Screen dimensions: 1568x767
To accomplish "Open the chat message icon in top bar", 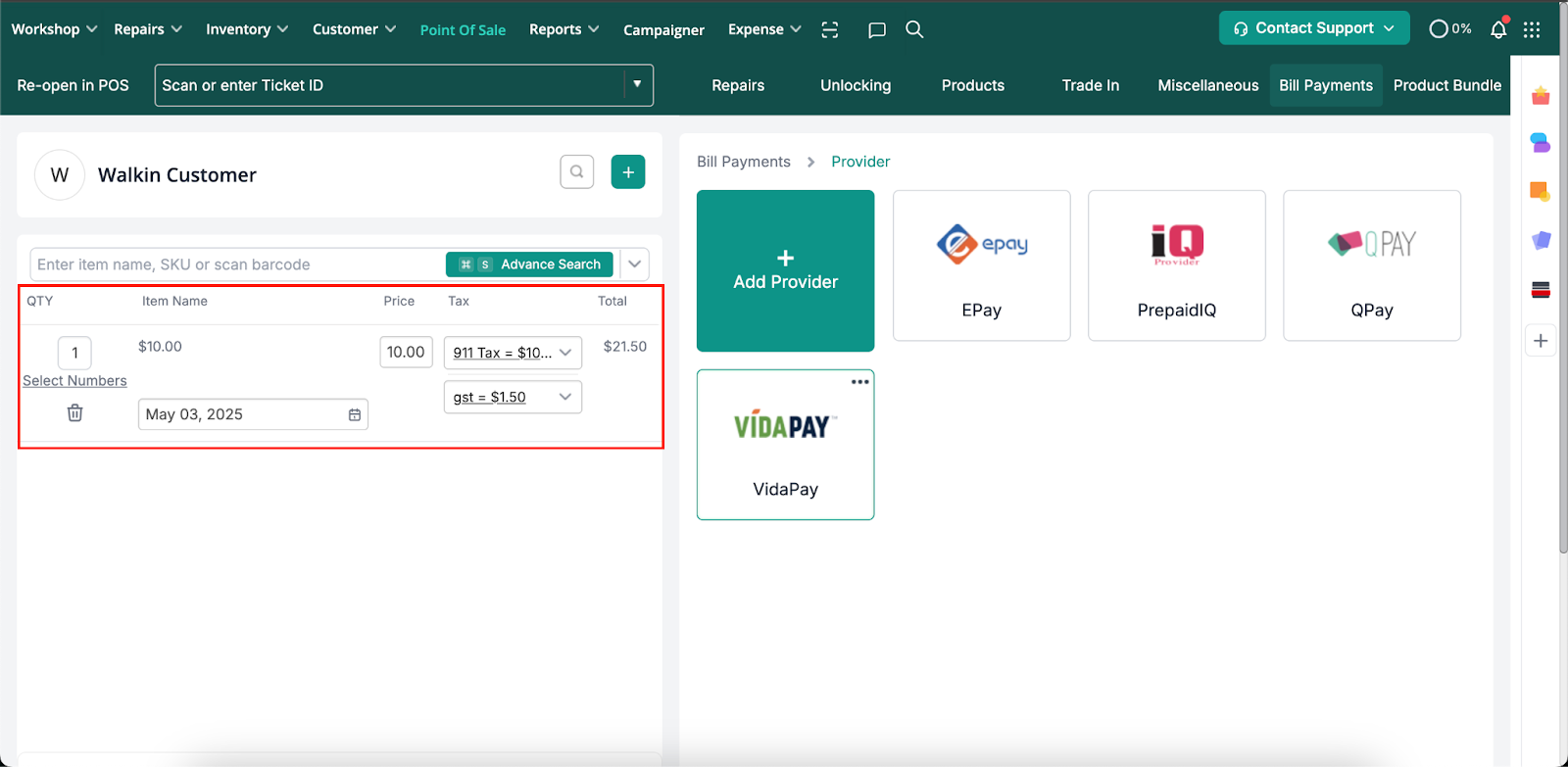I will pyautogui.click(x=877, y=29).
